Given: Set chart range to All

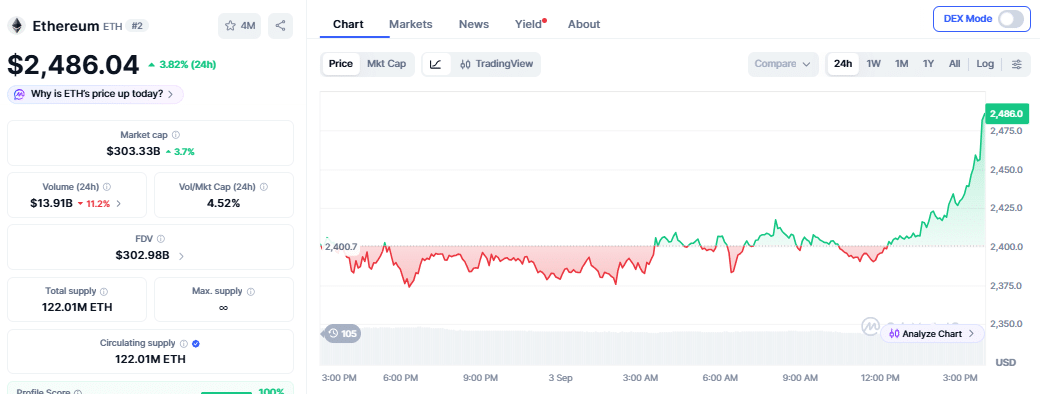Looking at the screenshot, I should pos(954,64).
